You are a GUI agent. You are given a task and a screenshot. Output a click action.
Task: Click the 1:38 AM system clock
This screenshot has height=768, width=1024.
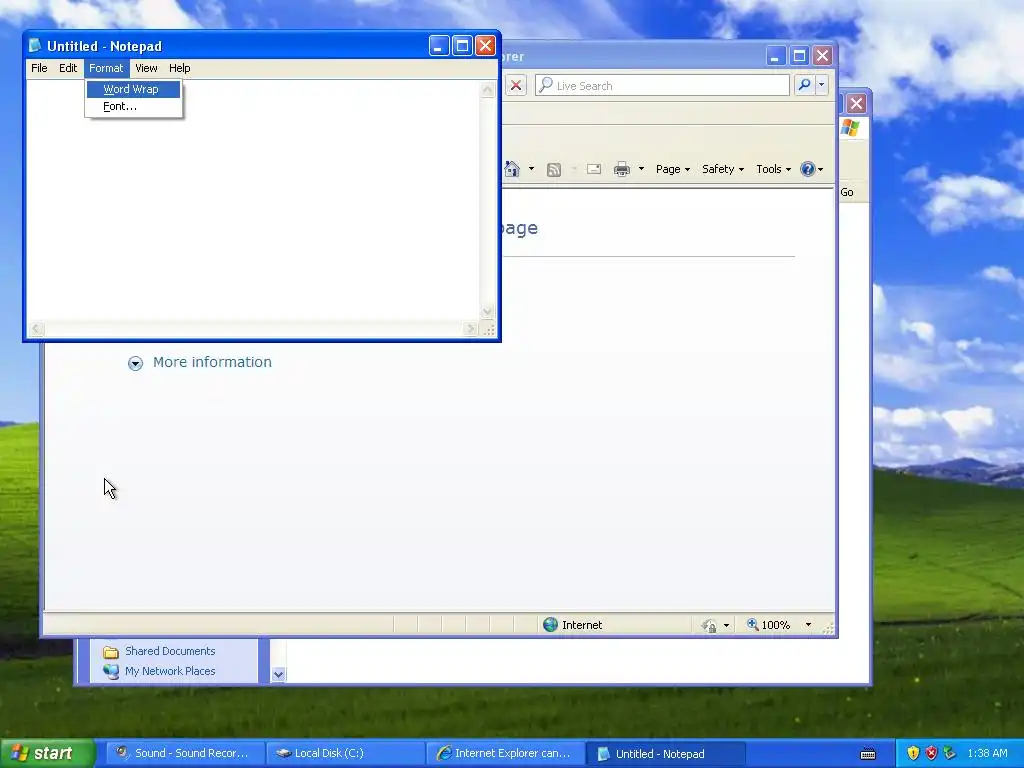[987, 754]
